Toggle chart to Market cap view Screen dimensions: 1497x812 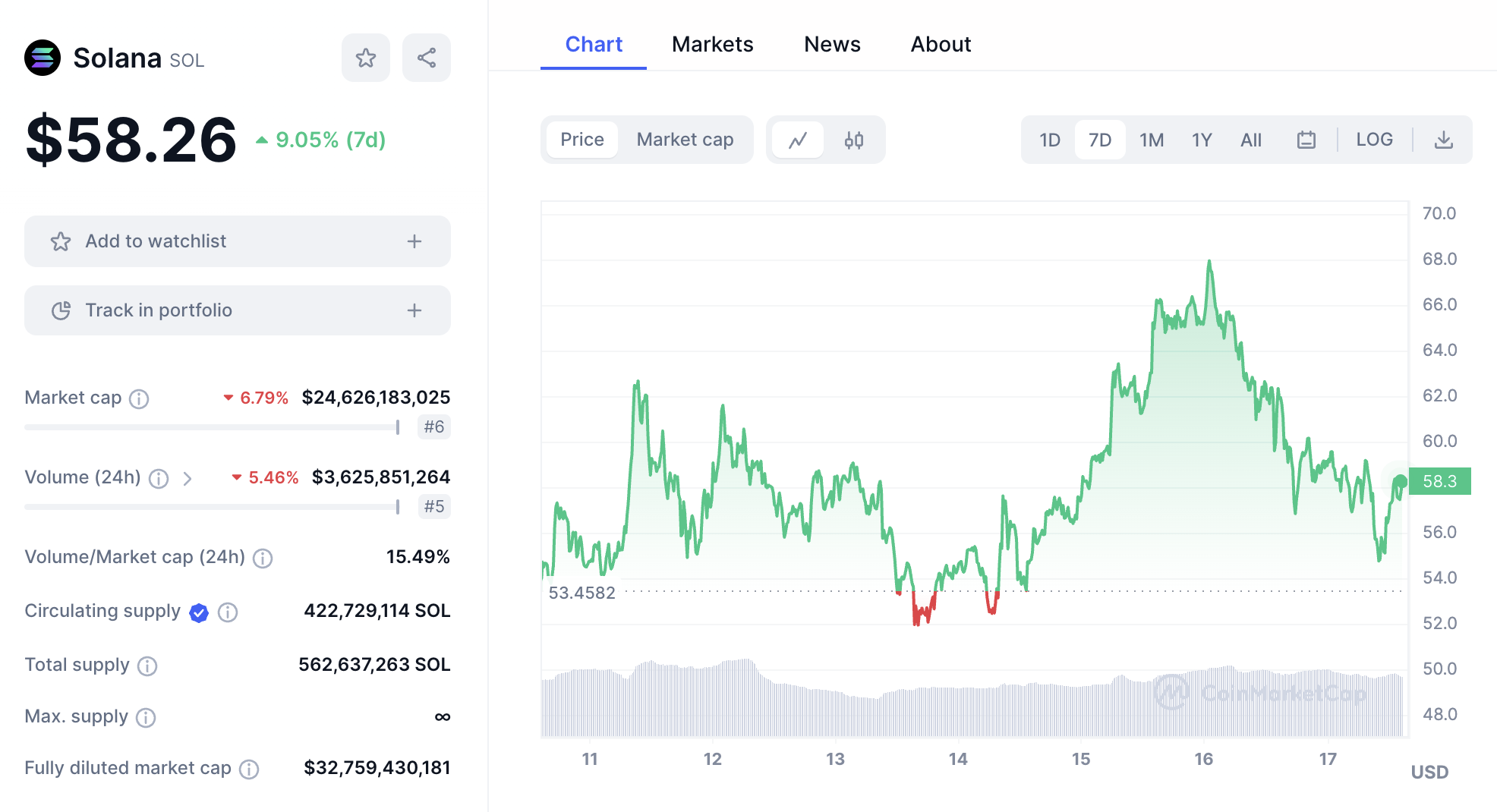click(x=685, y=140)
